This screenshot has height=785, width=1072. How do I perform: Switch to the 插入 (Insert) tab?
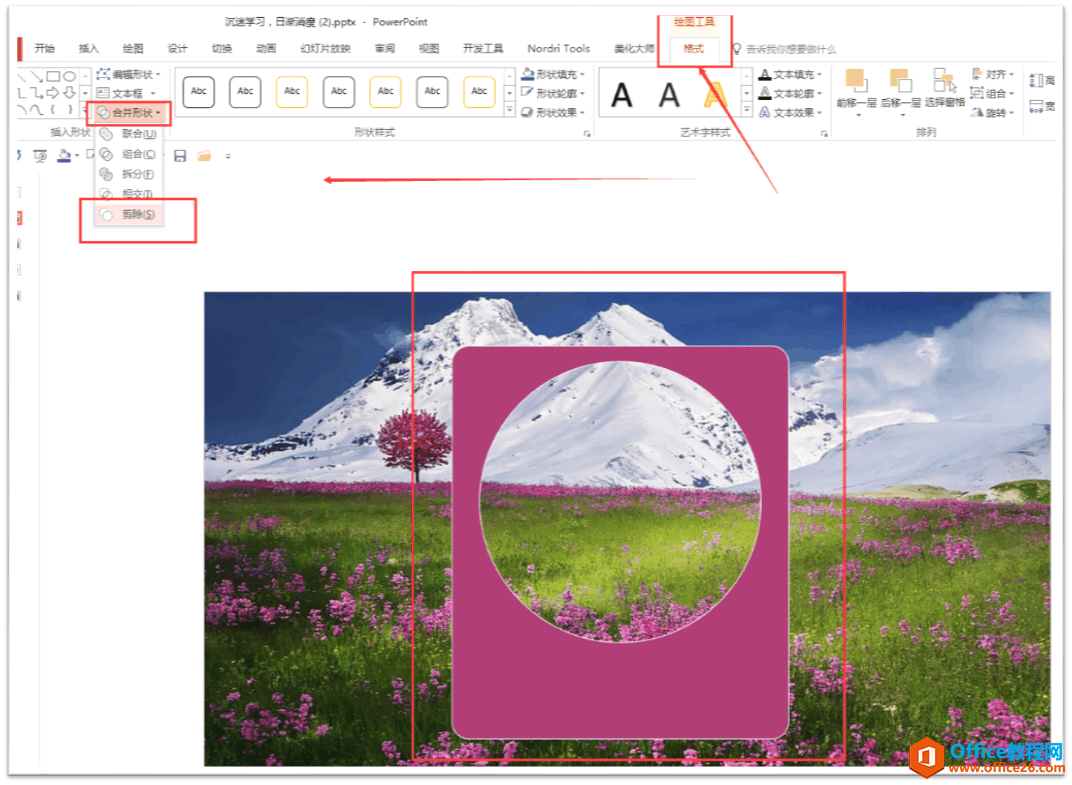pos(88,49)
